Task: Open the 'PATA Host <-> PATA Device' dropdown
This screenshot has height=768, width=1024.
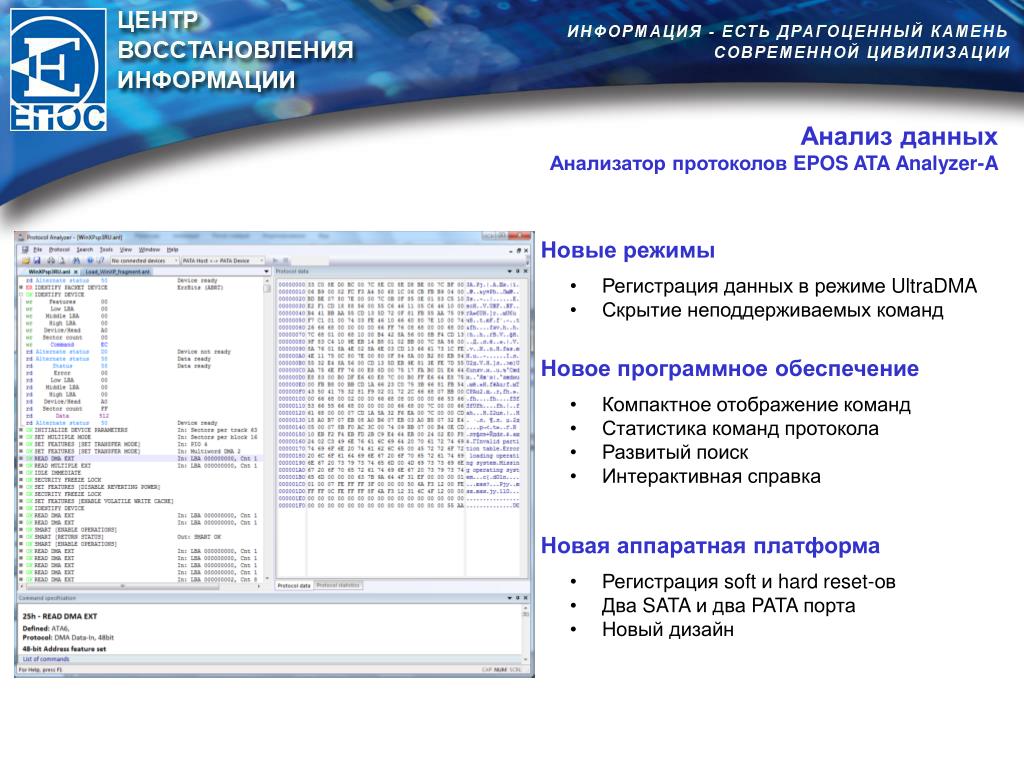Action: (x=223, y=261)
